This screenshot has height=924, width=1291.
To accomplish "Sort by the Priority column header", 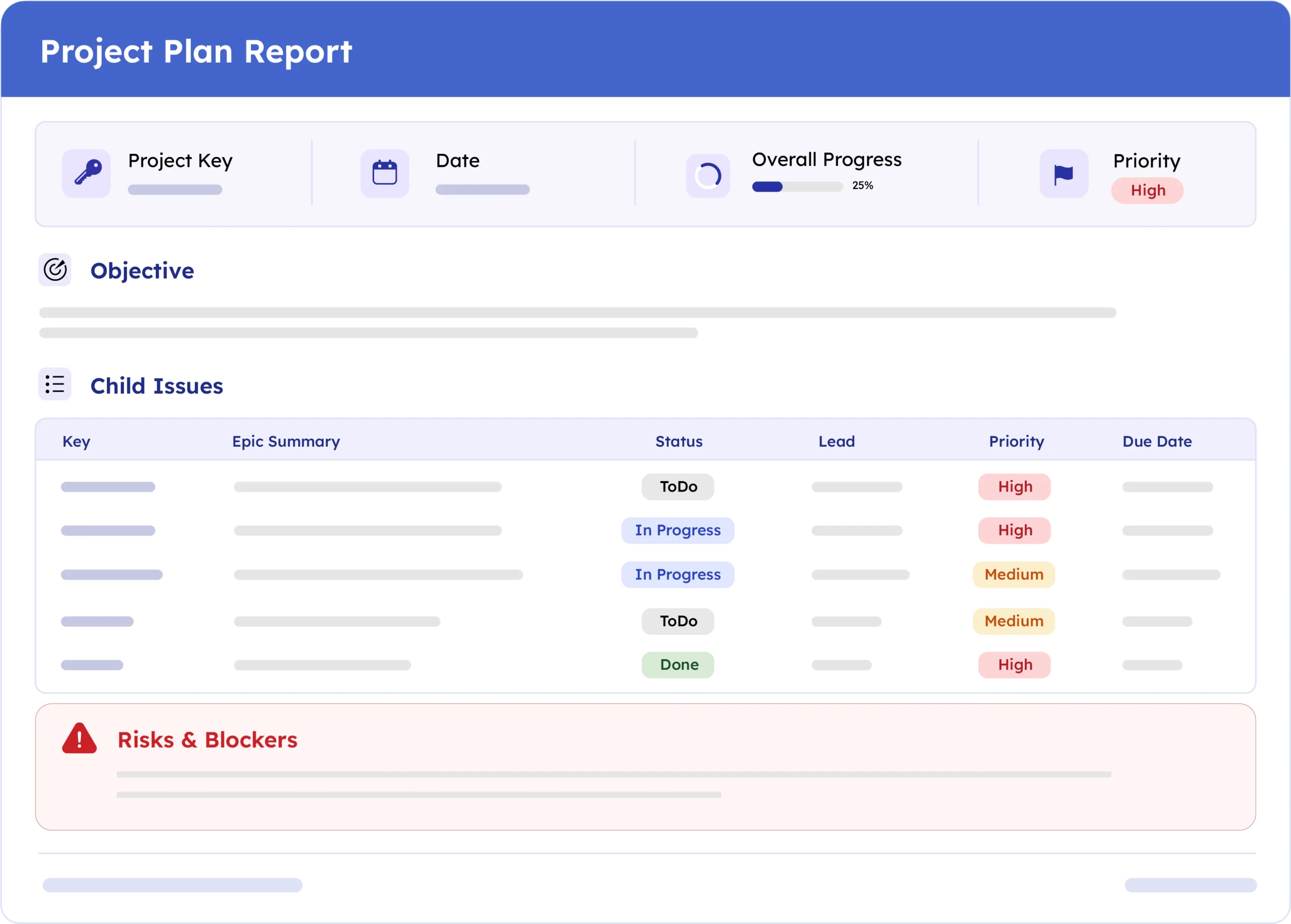I will tap(1016, 442).
